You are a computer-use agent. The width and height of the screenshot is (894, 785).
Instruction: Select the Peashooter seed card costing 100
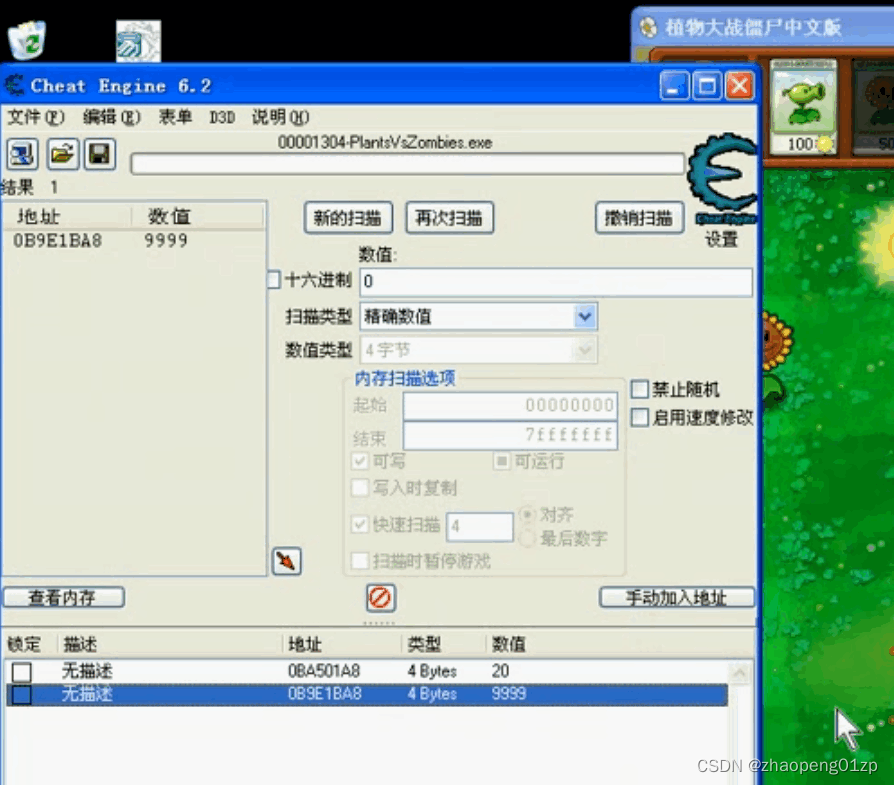(803, 107)
